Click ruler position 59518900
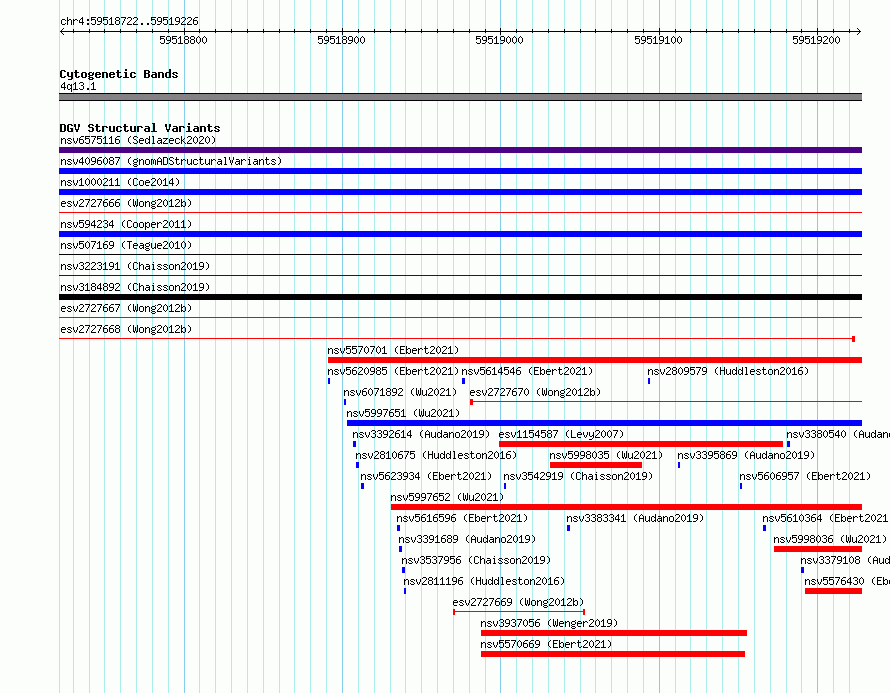The height and width of the screenshot is (693, 890). point(341,40)
